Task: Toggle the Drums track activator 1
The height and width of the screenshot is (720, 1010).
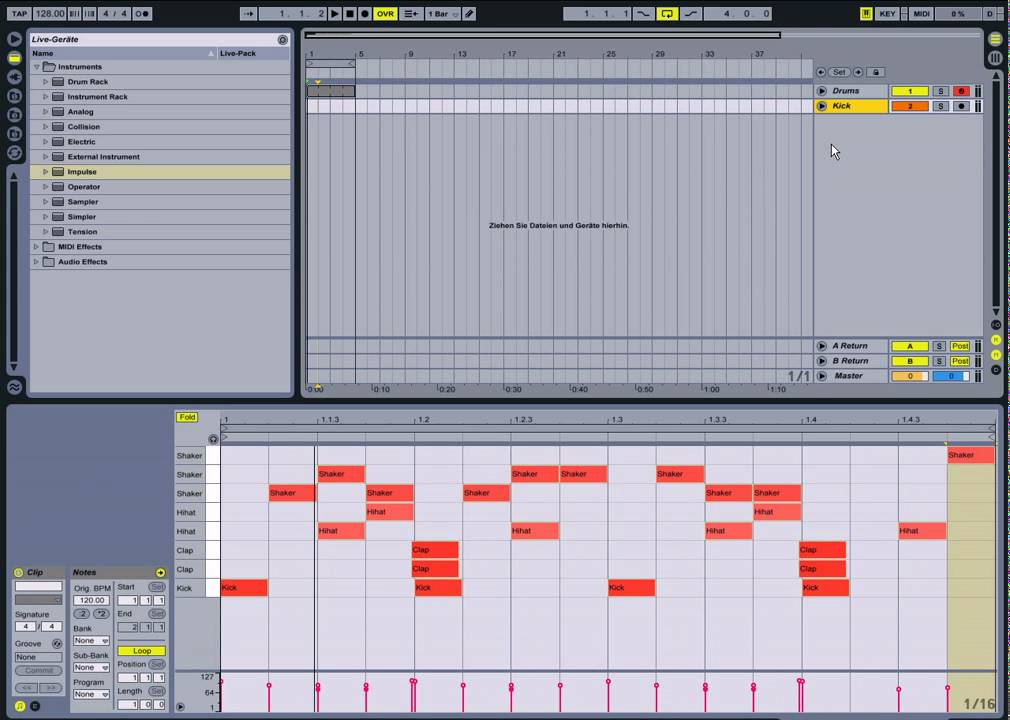Action: click(x=910, y=91)
